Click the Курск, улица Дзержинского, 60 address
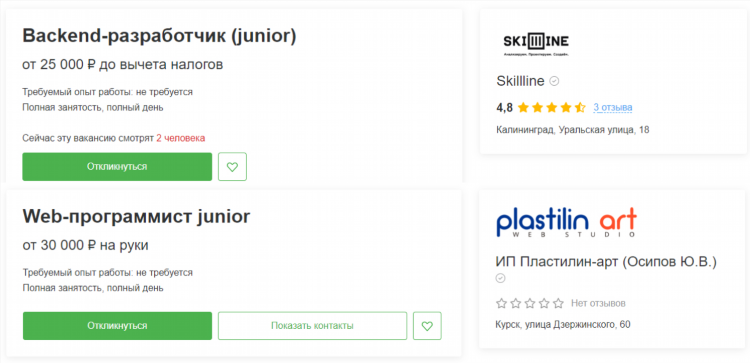The width and height of the screenshot is (750, 363). pos(563,325)
